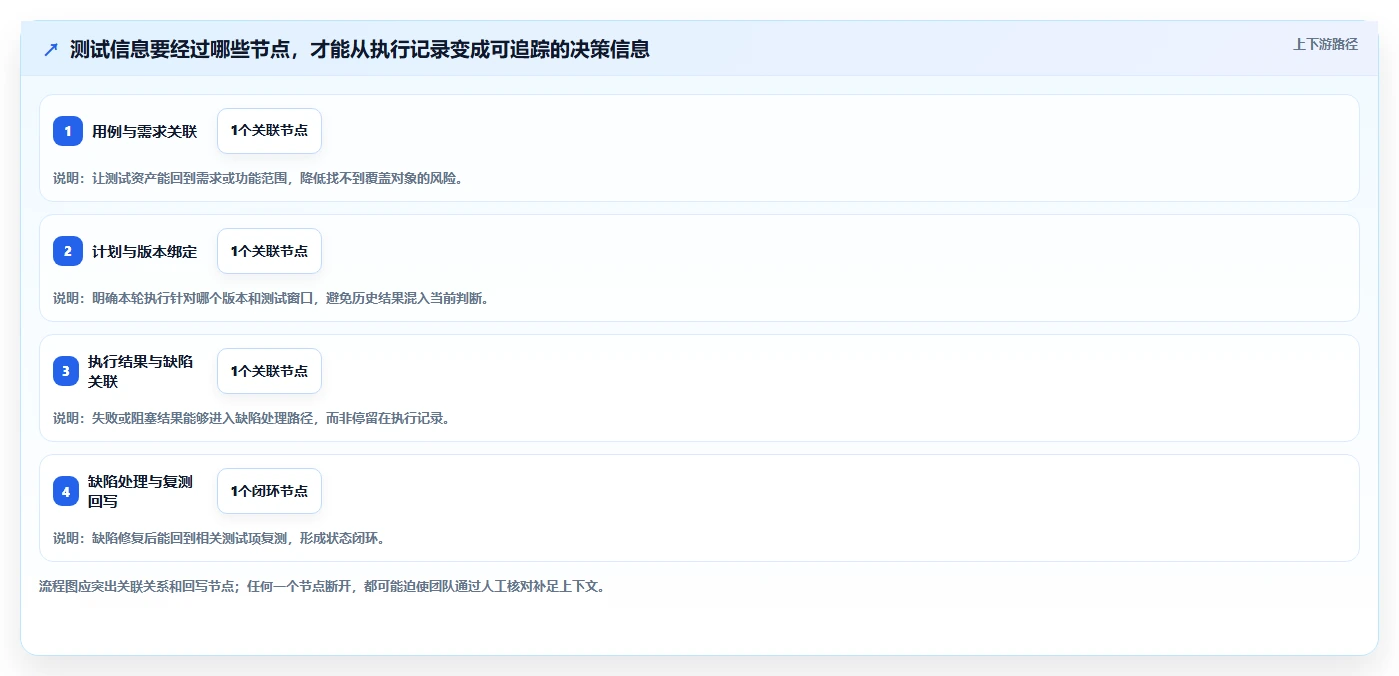Image resolution: width=1399 pixels, height=676 pixels.
Task: Click the step 2 number badge
Action: 68,251
